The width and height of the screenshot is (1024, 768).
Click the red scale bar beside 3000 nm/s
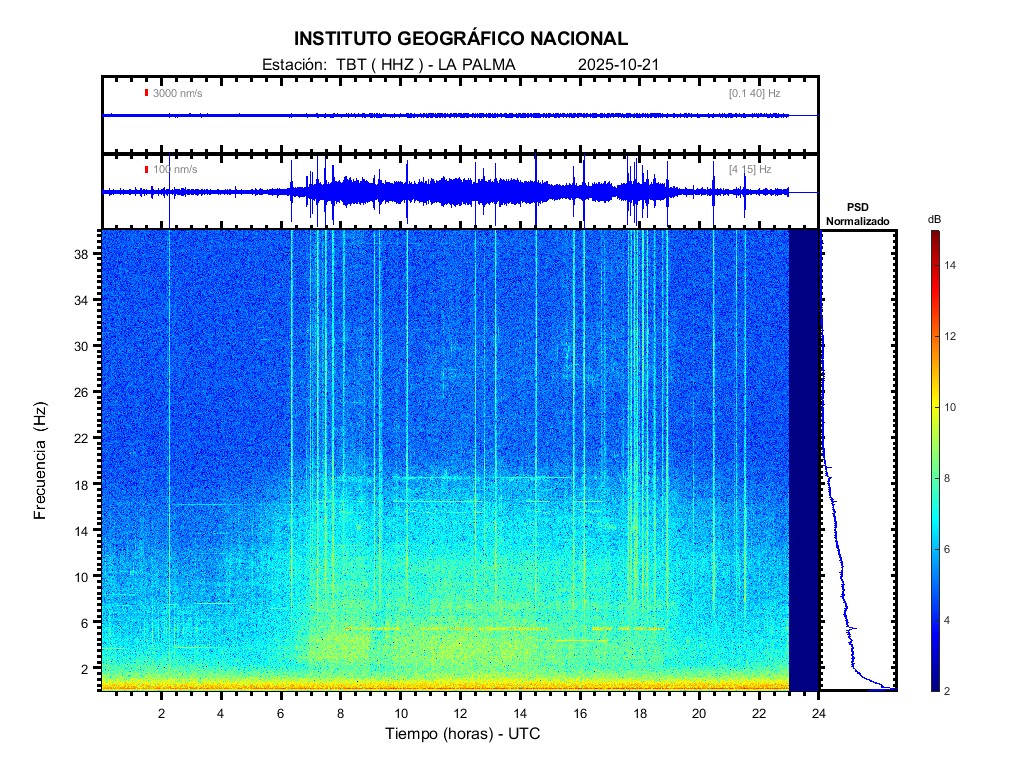146,93
